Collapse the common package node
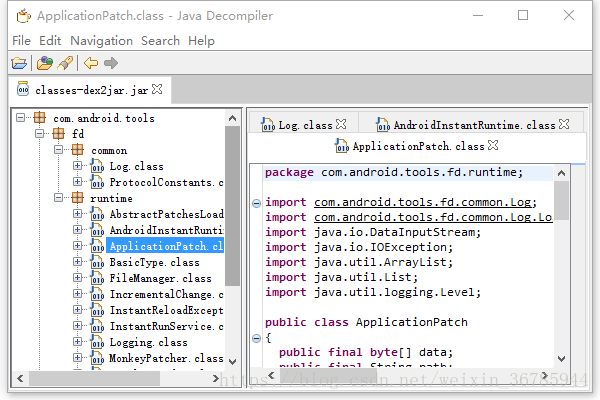The image size is (600, 400). (59, 150)
